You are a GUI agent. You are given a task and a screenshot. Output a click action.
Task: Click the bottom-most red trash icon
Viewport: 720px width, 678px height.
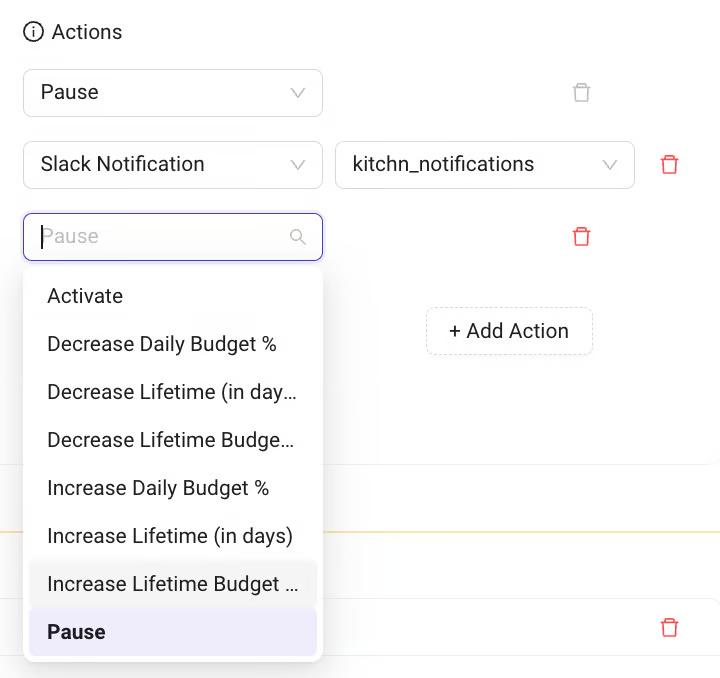point(670,627)
